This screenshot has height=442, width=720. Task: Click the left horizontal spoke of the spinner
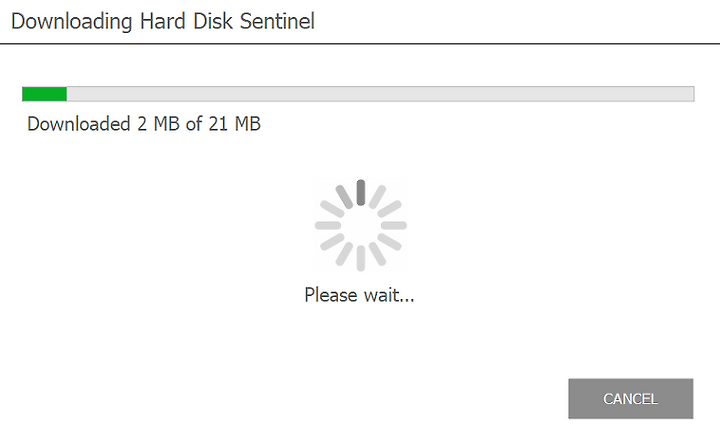pyautogui.click(x=328, y=225)
